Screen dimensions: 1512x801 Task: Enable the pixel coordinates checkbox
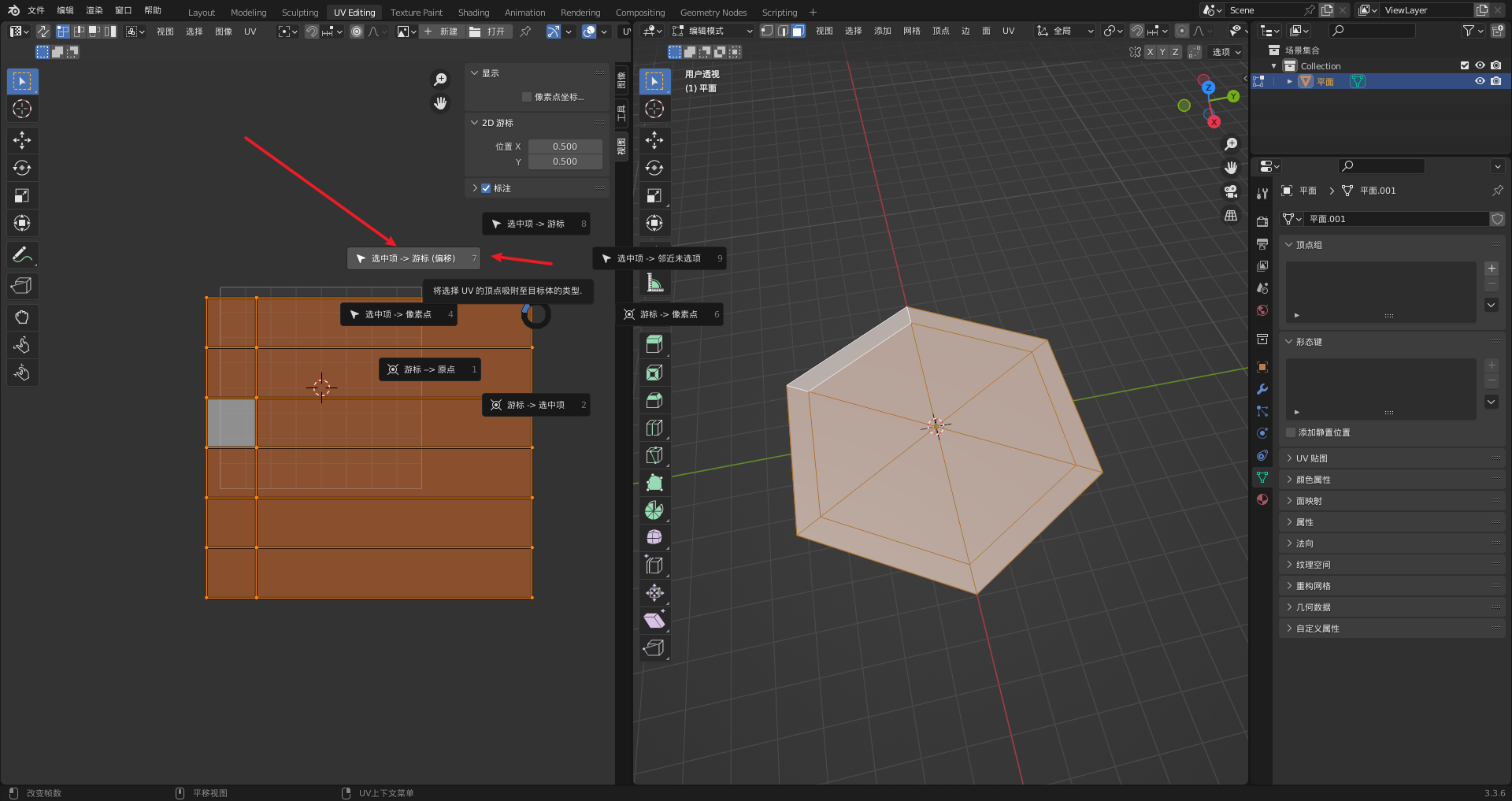(527, 97)
